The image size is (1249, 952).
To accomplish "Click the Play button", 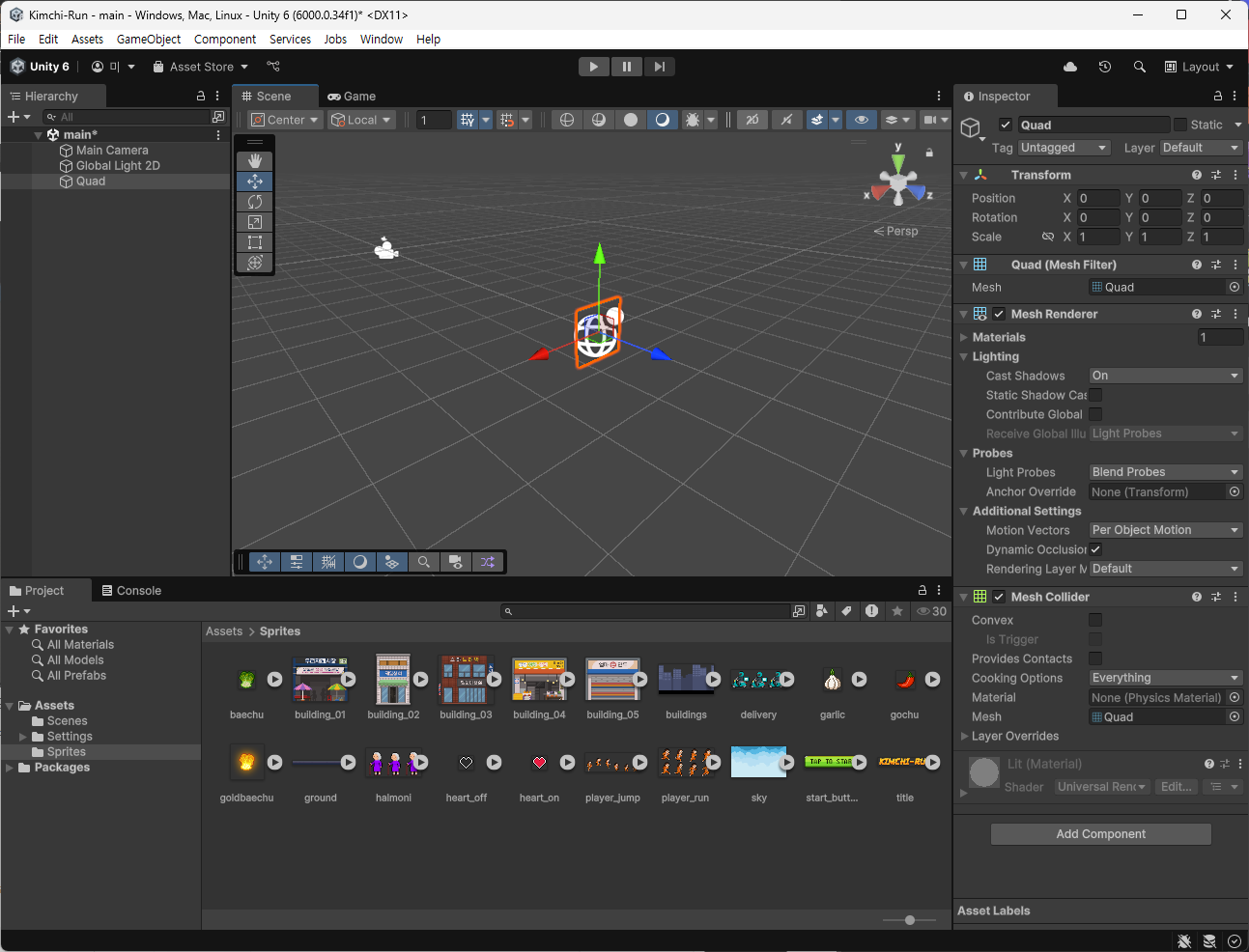I will tap(594, 67).
